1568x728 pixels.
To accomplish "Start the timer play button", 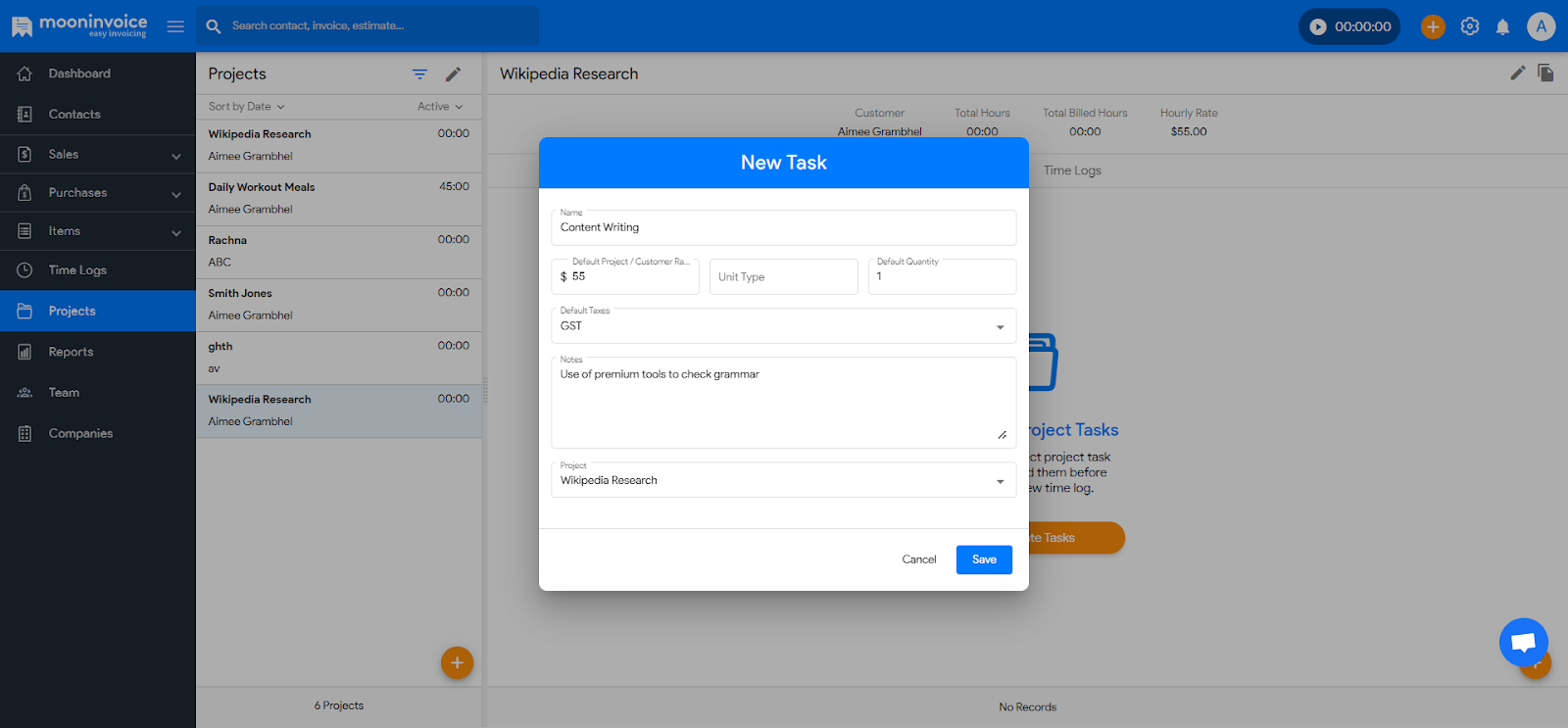I will coord(1318,26).
